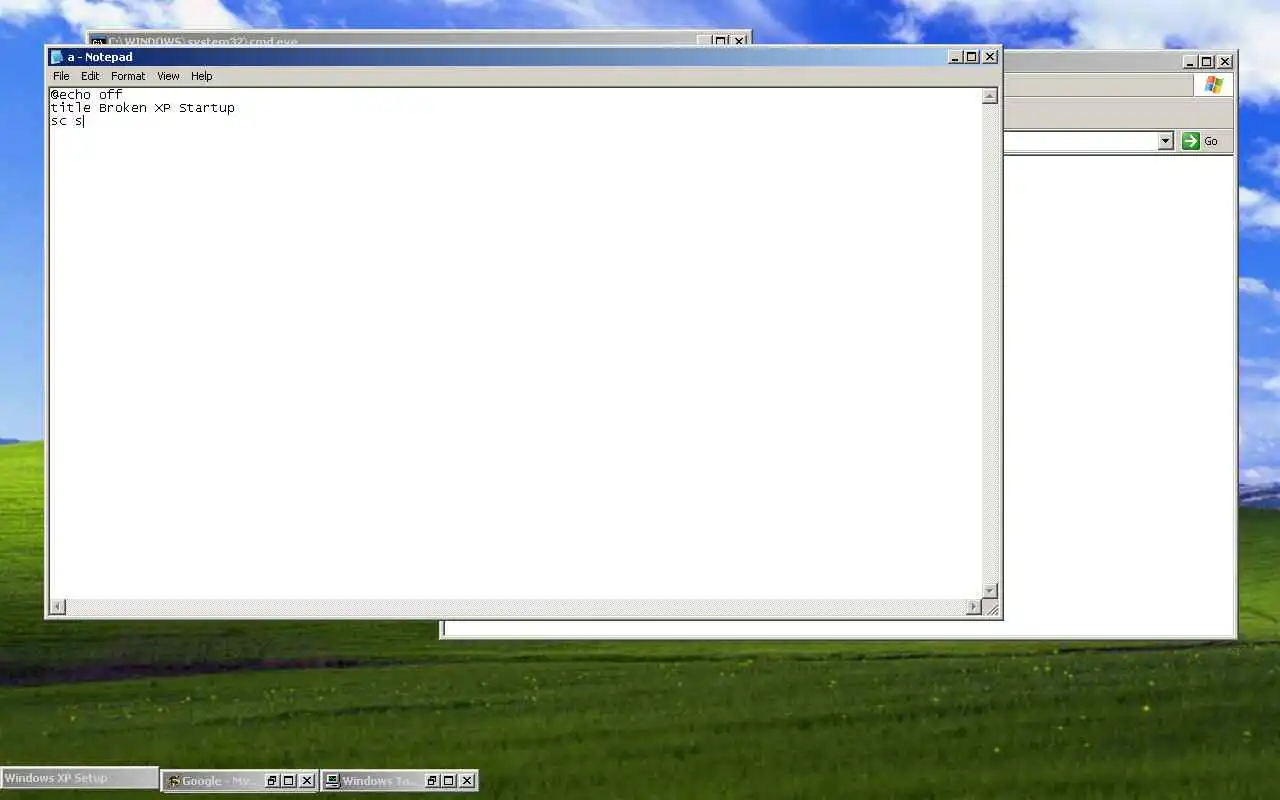Screen dimensions: 1280x800
Task: Open the File menu in Notepad
Action: pyautogui.click(x=61, y=76)
